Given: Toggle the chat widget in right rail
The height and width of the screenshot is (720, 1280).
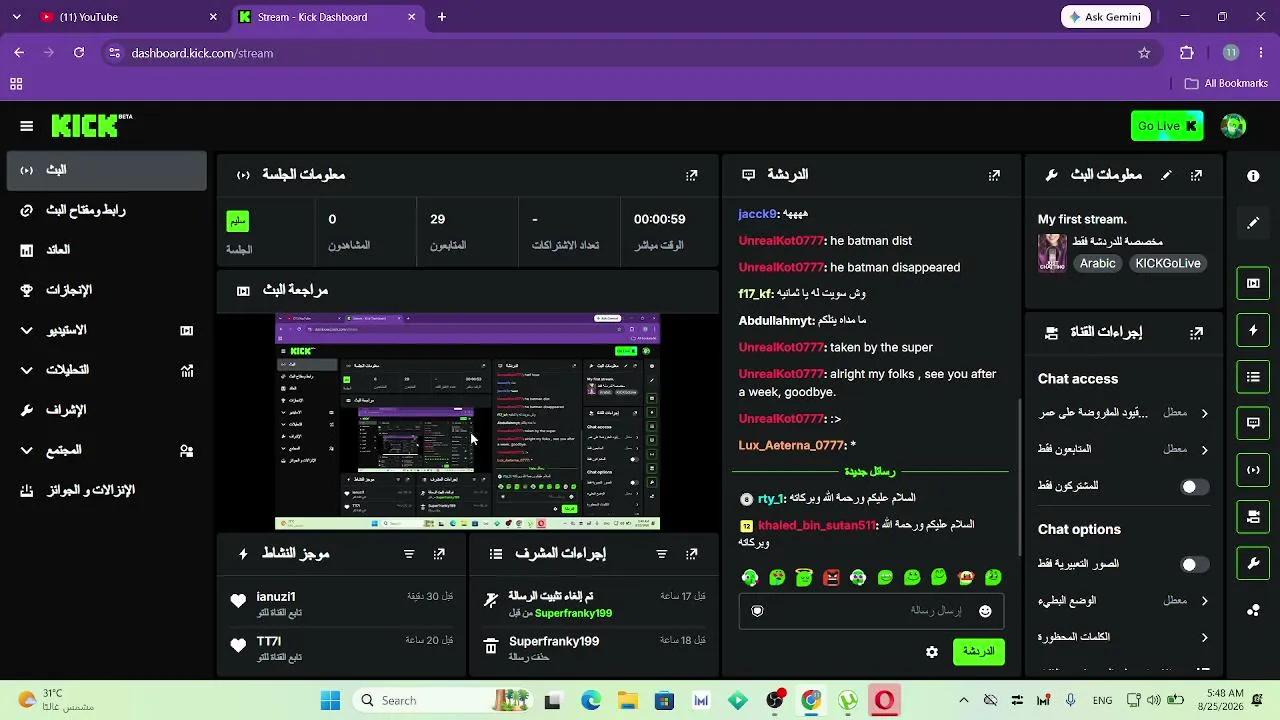Looking at the screenshot, I should tap(1253, 423).
